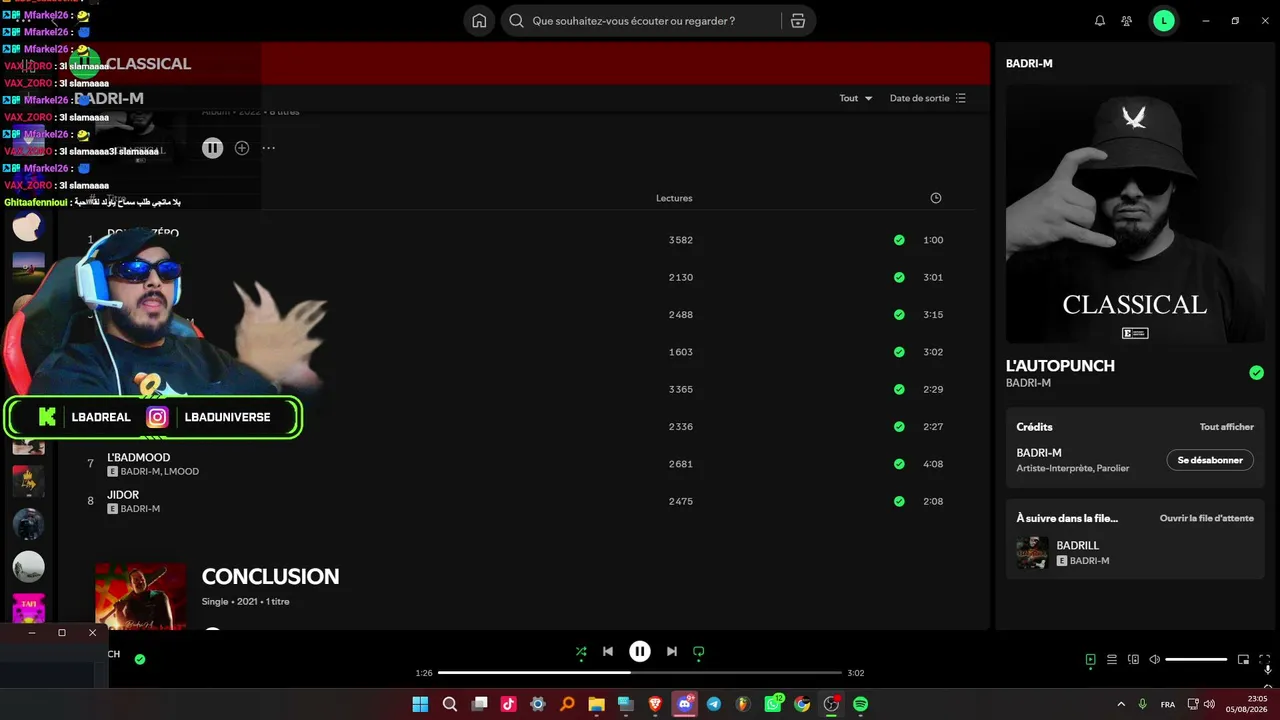Click Se désabonner button
The width and height of the screenshot is (1280, 720).
pos(1210,460)
